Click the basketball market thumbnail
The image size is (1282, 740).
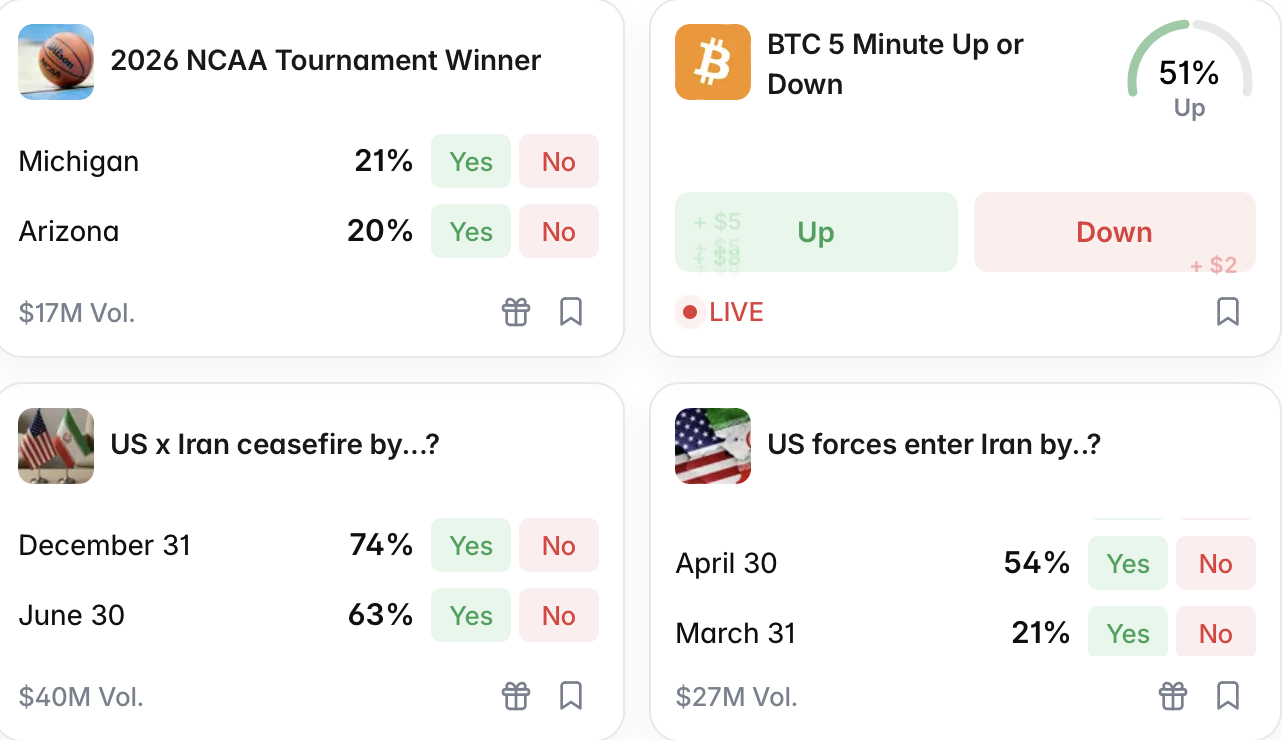[x=56, y=61]
